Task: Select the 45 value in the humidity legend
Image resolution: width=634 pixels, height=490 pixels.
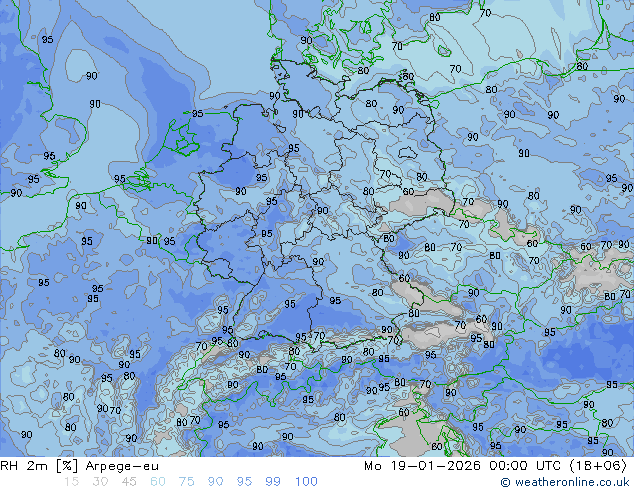Action: click(x=129, y=482)
